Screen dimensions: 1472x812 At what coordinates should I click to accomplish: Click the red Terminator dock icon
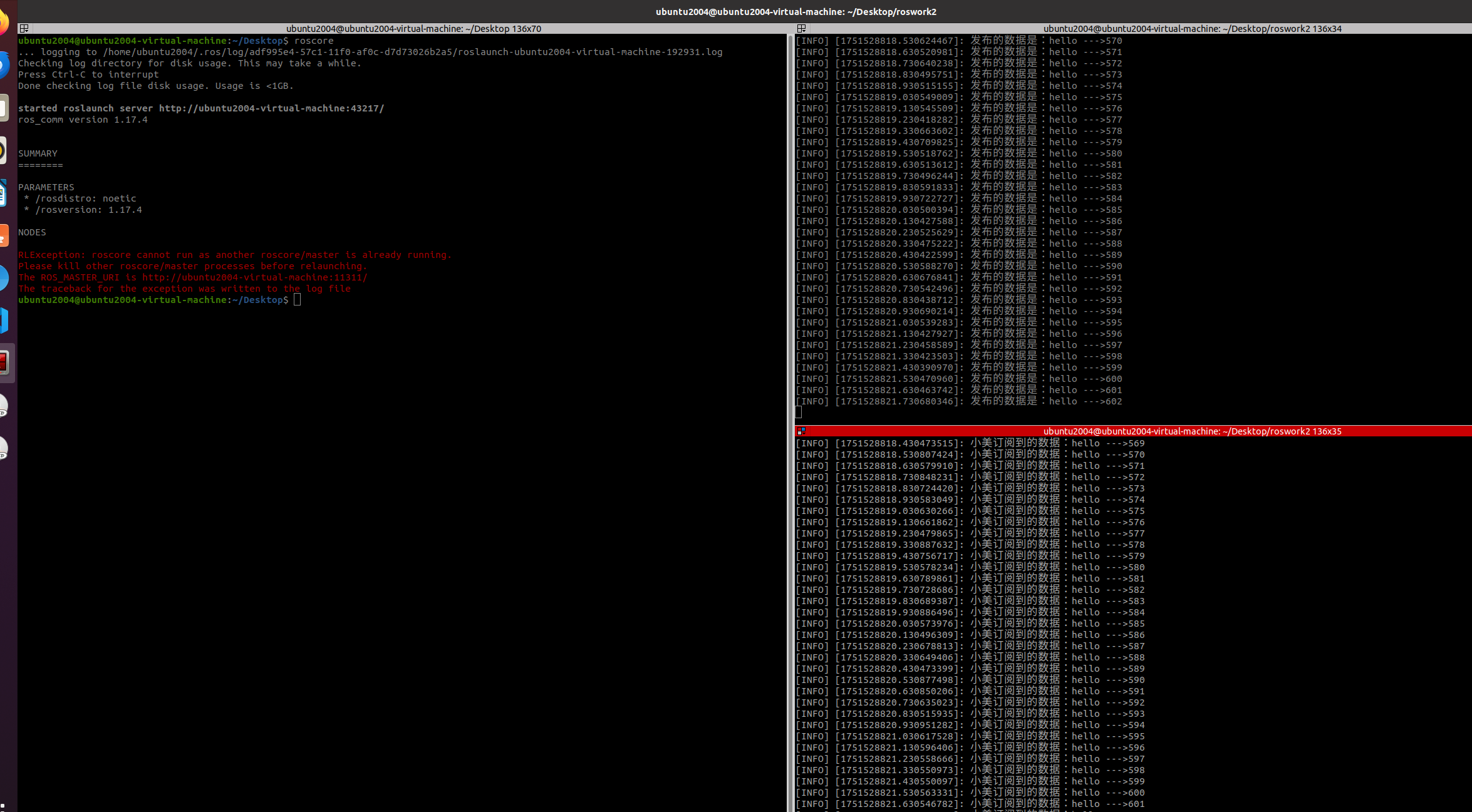point(4,362)
